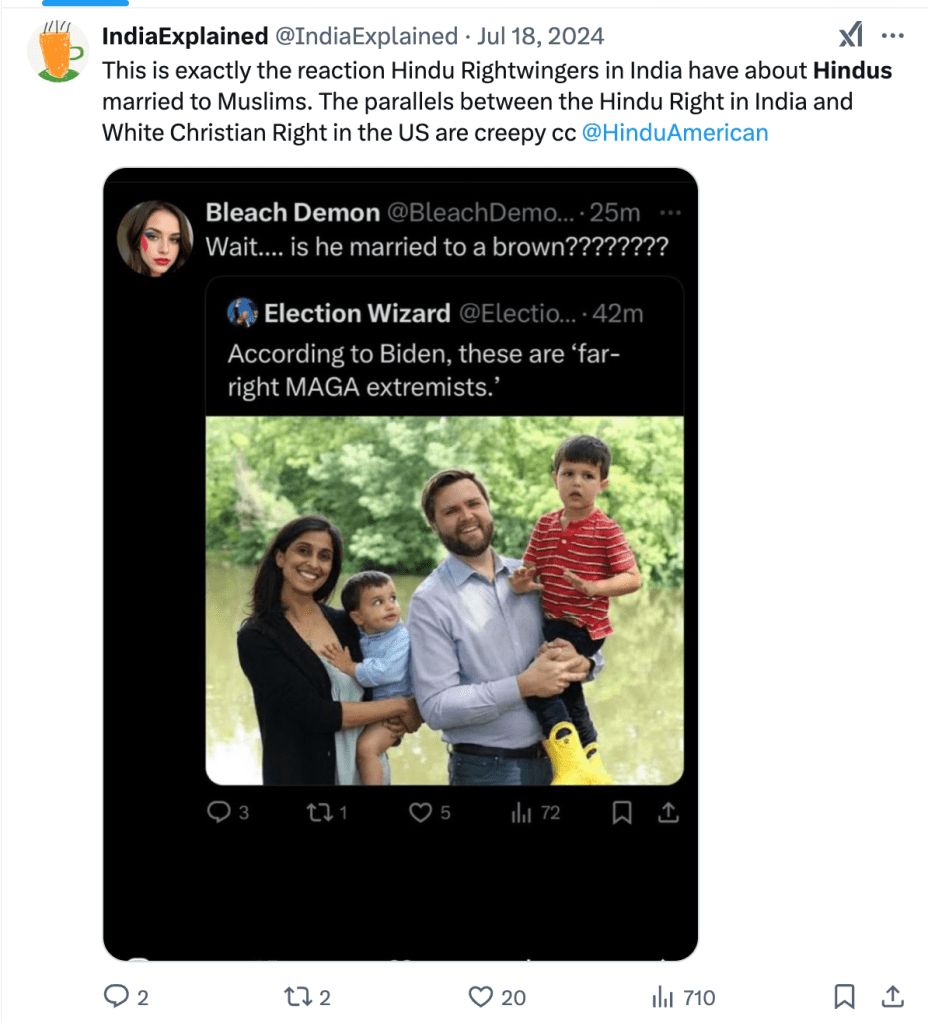928x1023 pixels.
Task: Reply to the IndiaExplained tweet
Action: [116, 996]
